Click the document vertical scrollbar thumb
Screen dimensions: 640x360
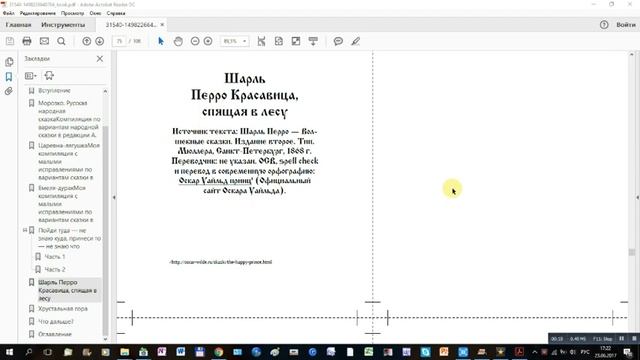(632, 252)
